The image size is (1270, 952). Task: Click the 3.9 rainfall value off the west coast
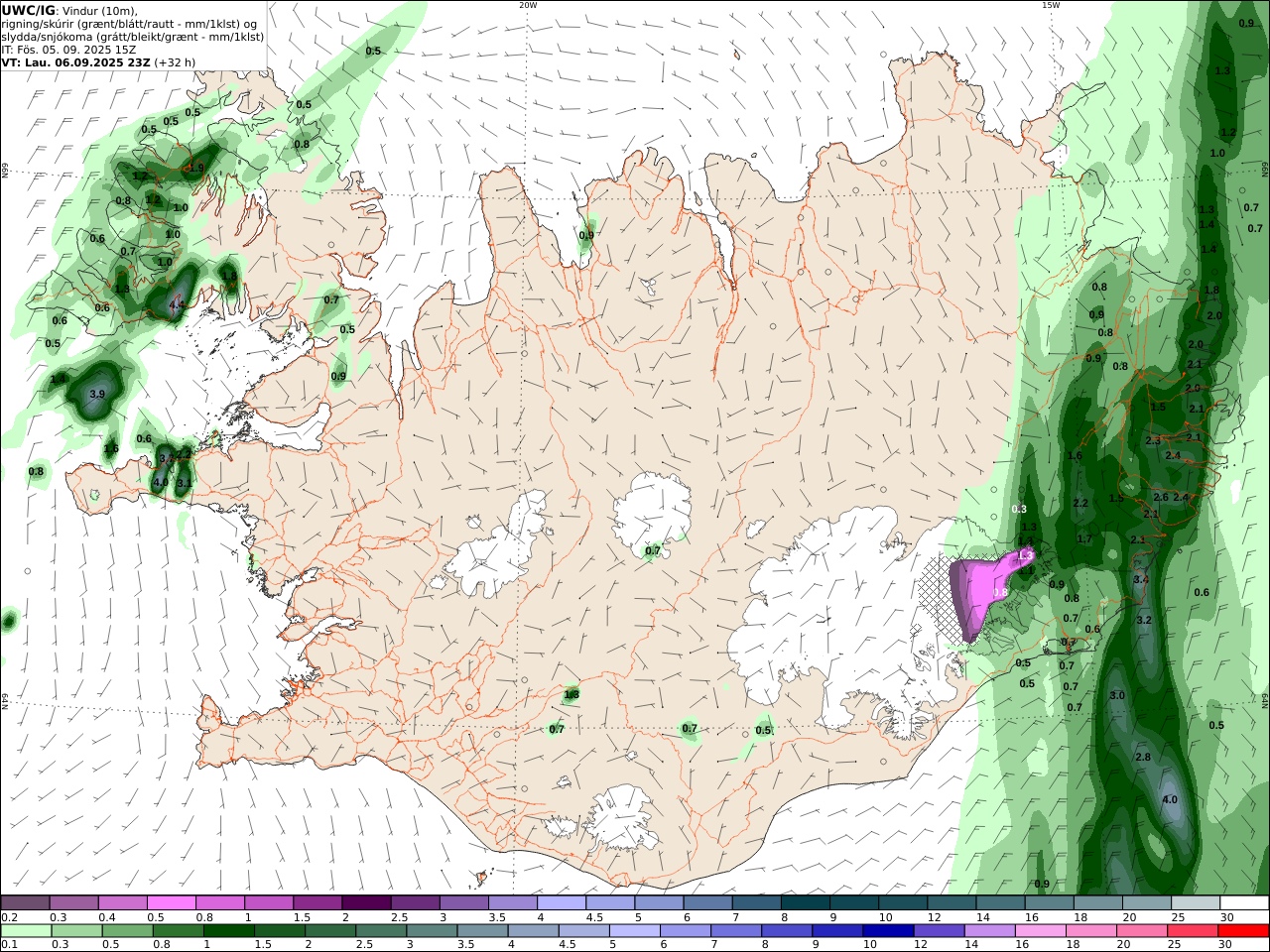tap(97, 394)
